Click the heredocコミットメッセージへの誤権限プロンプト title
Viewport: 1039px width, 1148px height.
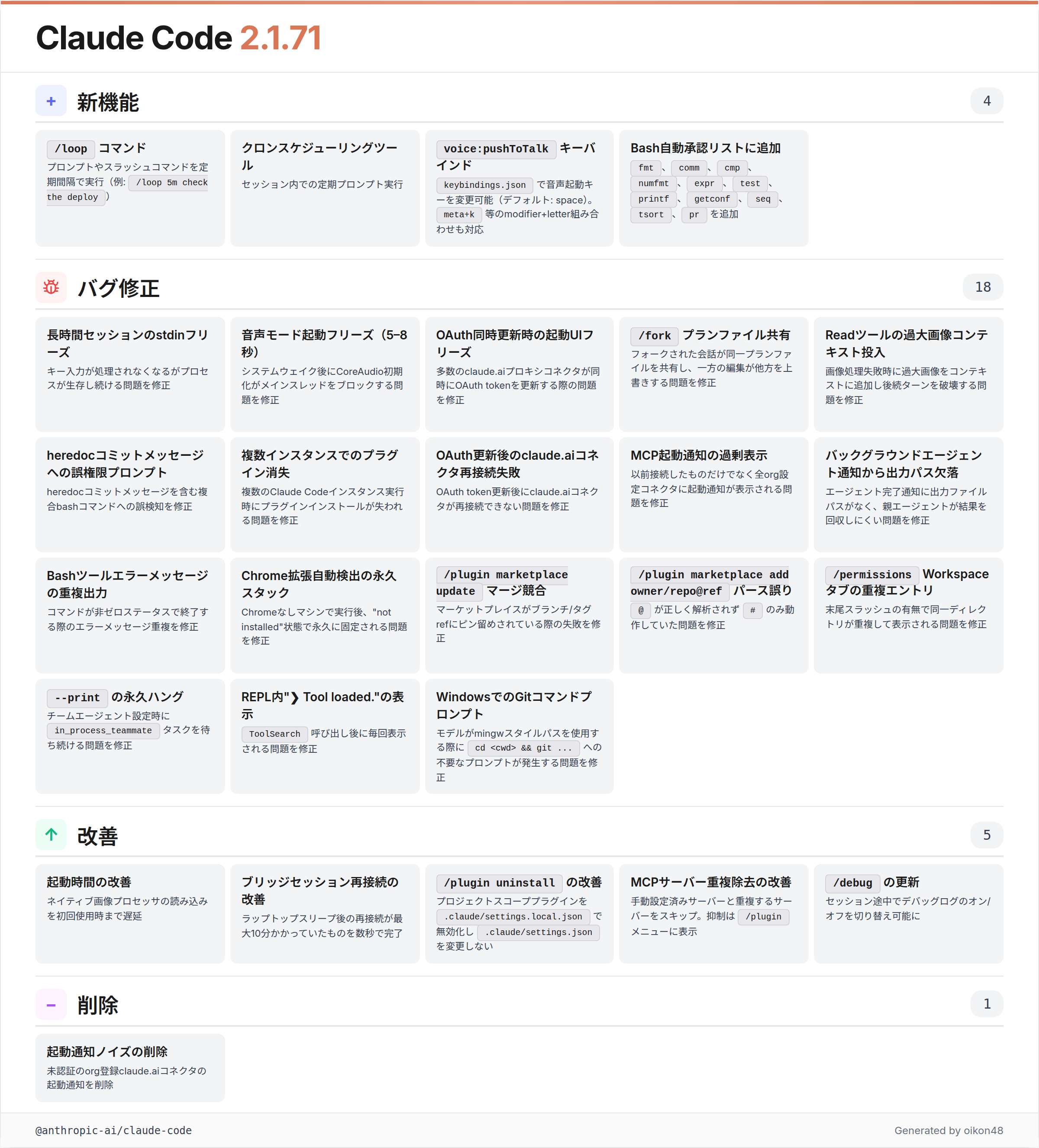(125, 464)
